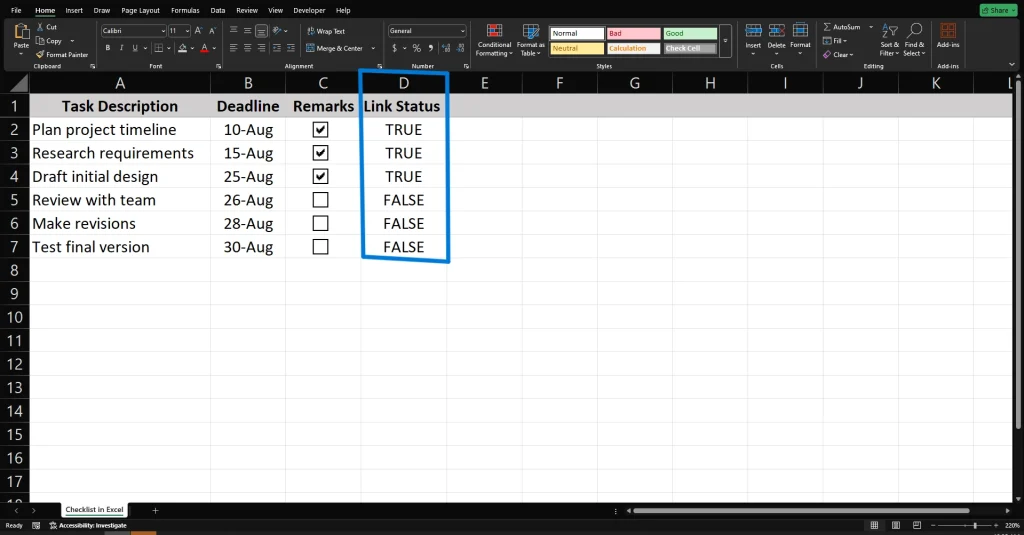
Task: Apply italic formatting with the I icon
Action: (121, 48)
